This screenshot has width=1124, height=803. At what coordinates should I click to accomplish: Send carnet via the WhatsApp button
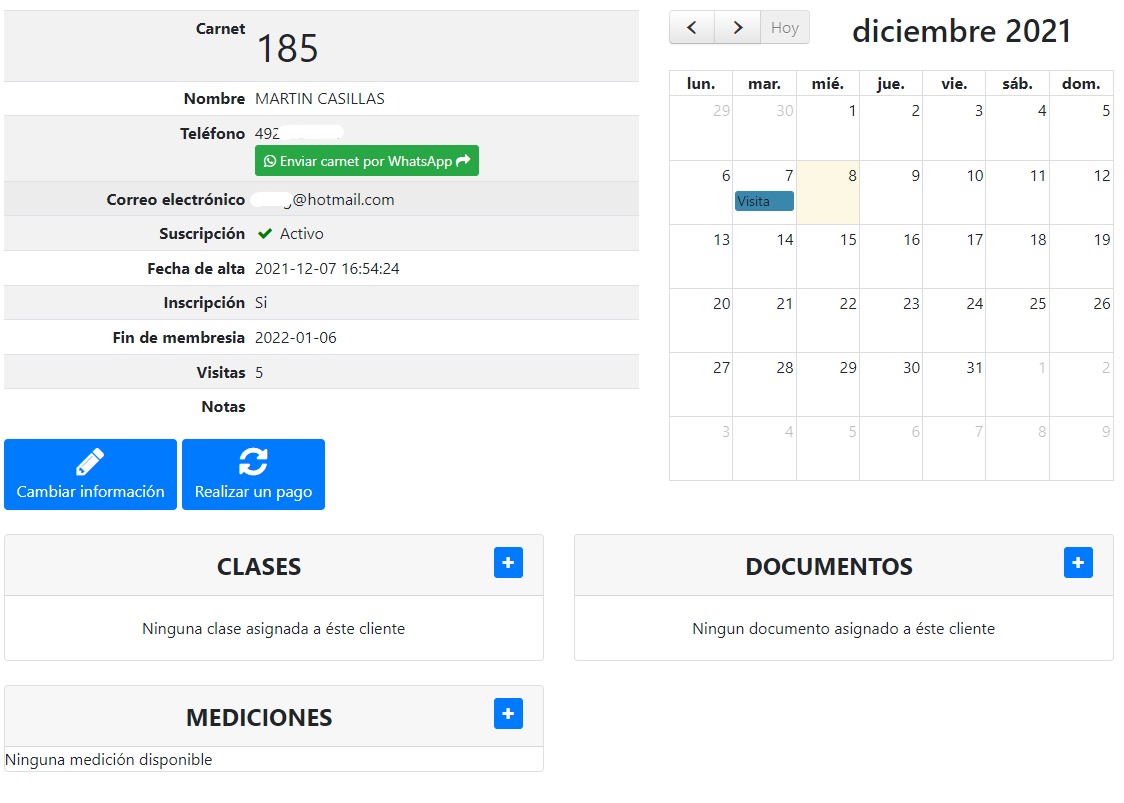coord(366,161)
